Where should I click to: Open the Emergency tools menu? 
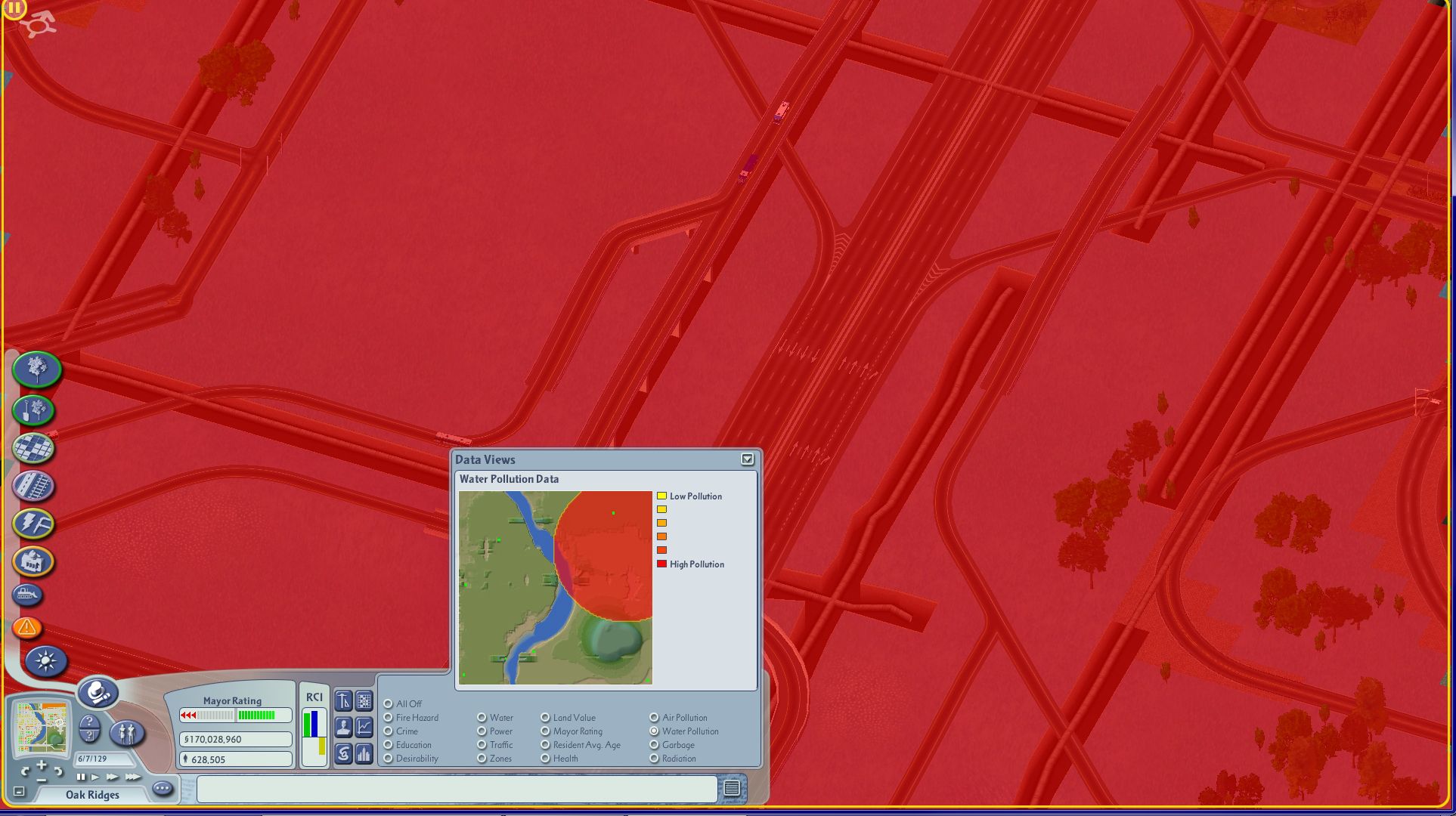[x=26, y=627]
